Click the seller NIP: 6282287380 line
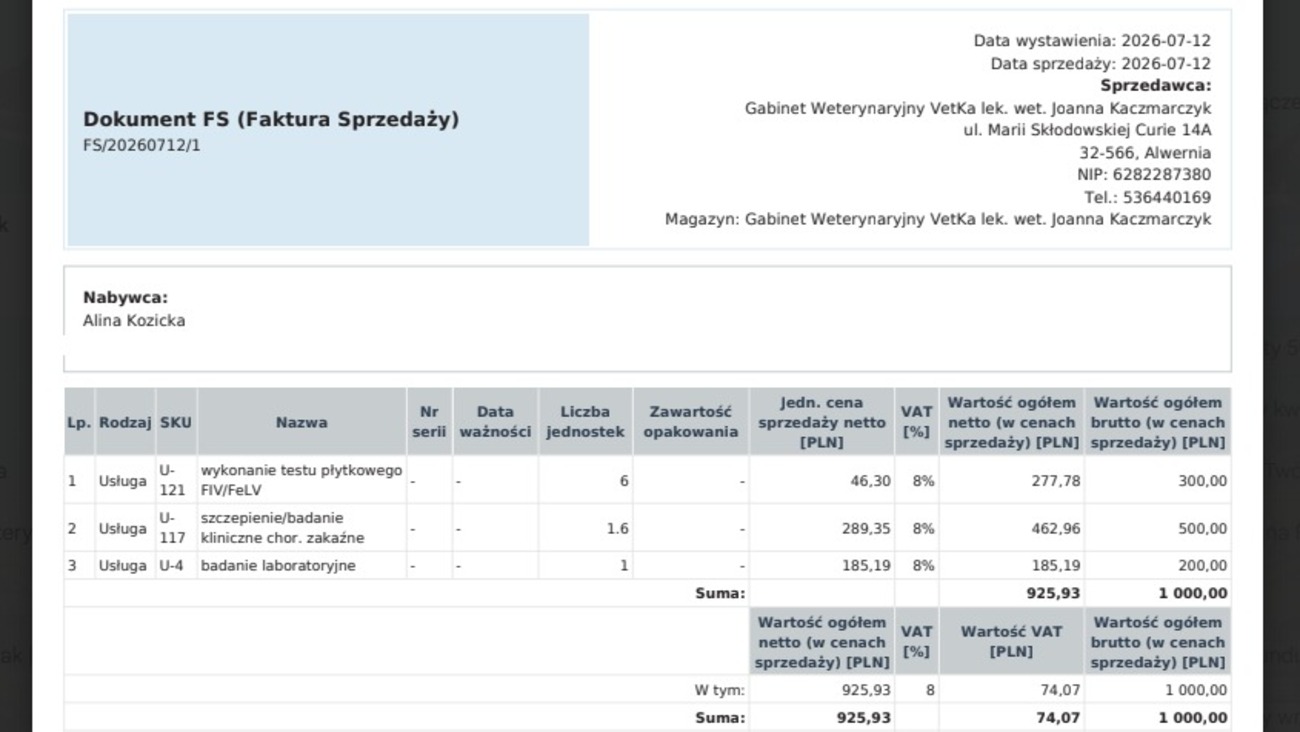 [x=1144, y=175]
